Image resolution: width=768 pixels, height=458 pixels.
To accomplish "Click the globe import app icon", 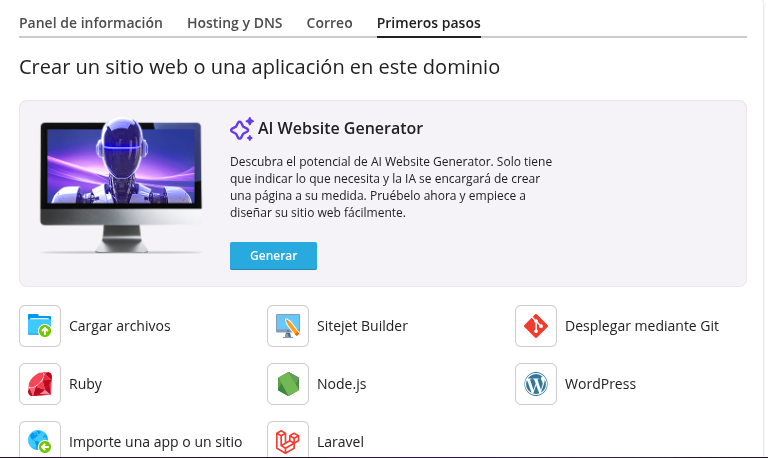I will 40,441.
